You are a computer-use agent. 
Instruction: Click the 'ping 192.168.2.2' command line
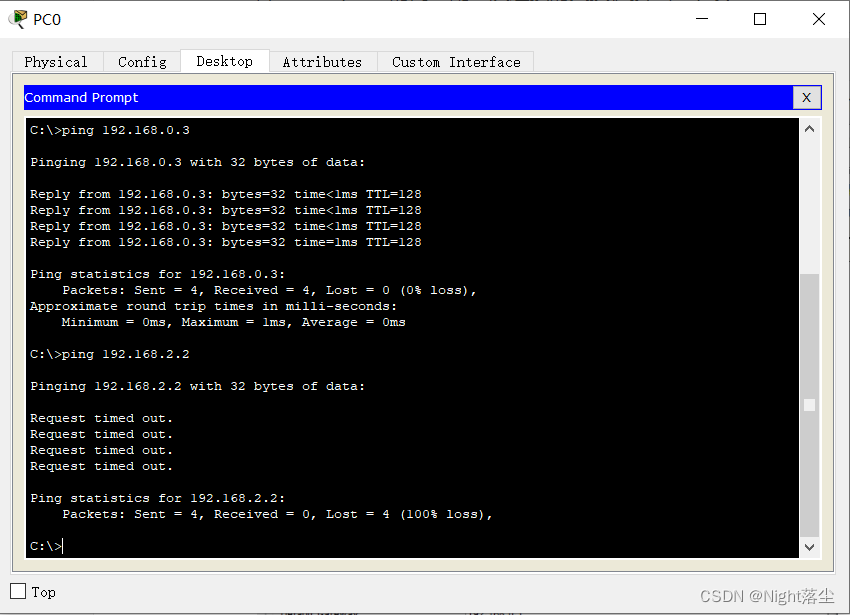(110, 354)
